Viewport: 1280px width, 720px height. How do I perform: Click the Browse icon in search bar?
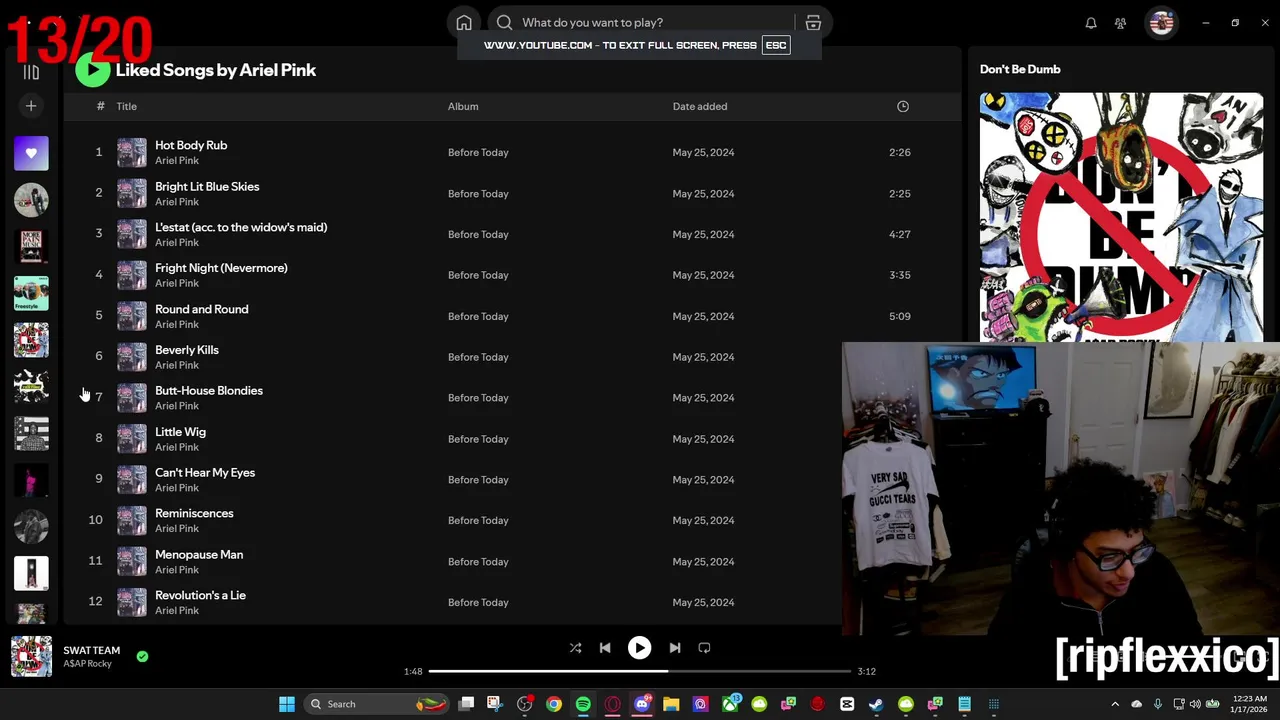(813, 22)
